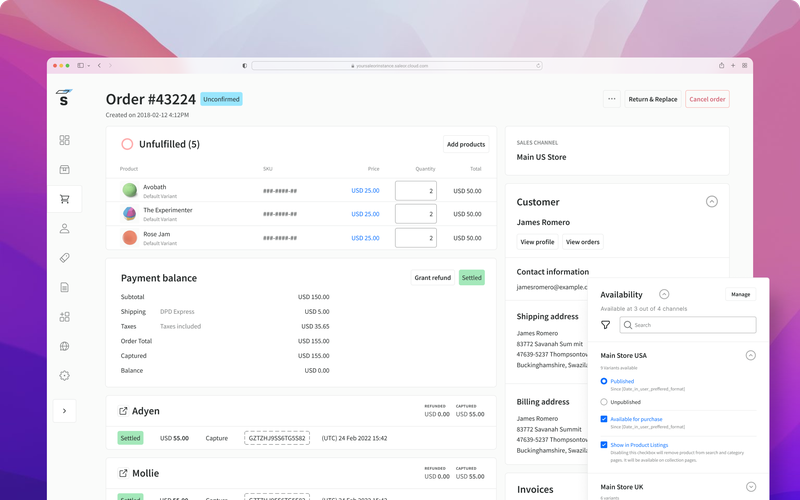
Task: Open the discounts tag icon in sidebar
Action: [64, 258]
